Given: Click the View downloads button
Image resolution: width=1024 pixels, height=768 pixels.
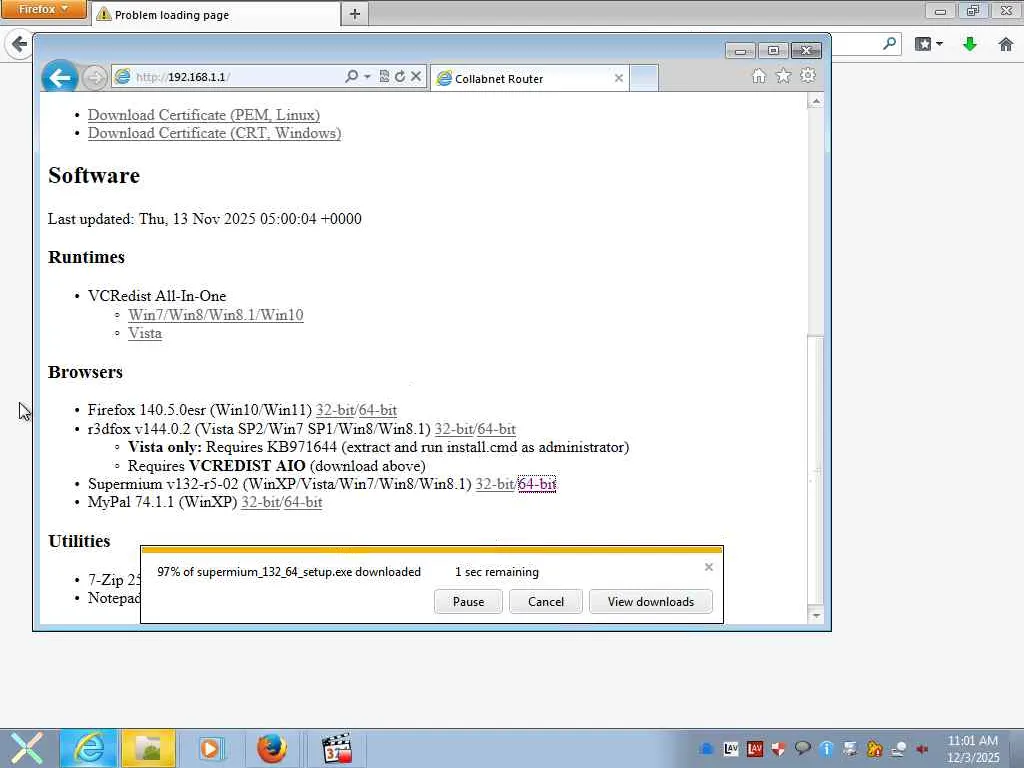Looking at the screenshot, I should [650, 601].
